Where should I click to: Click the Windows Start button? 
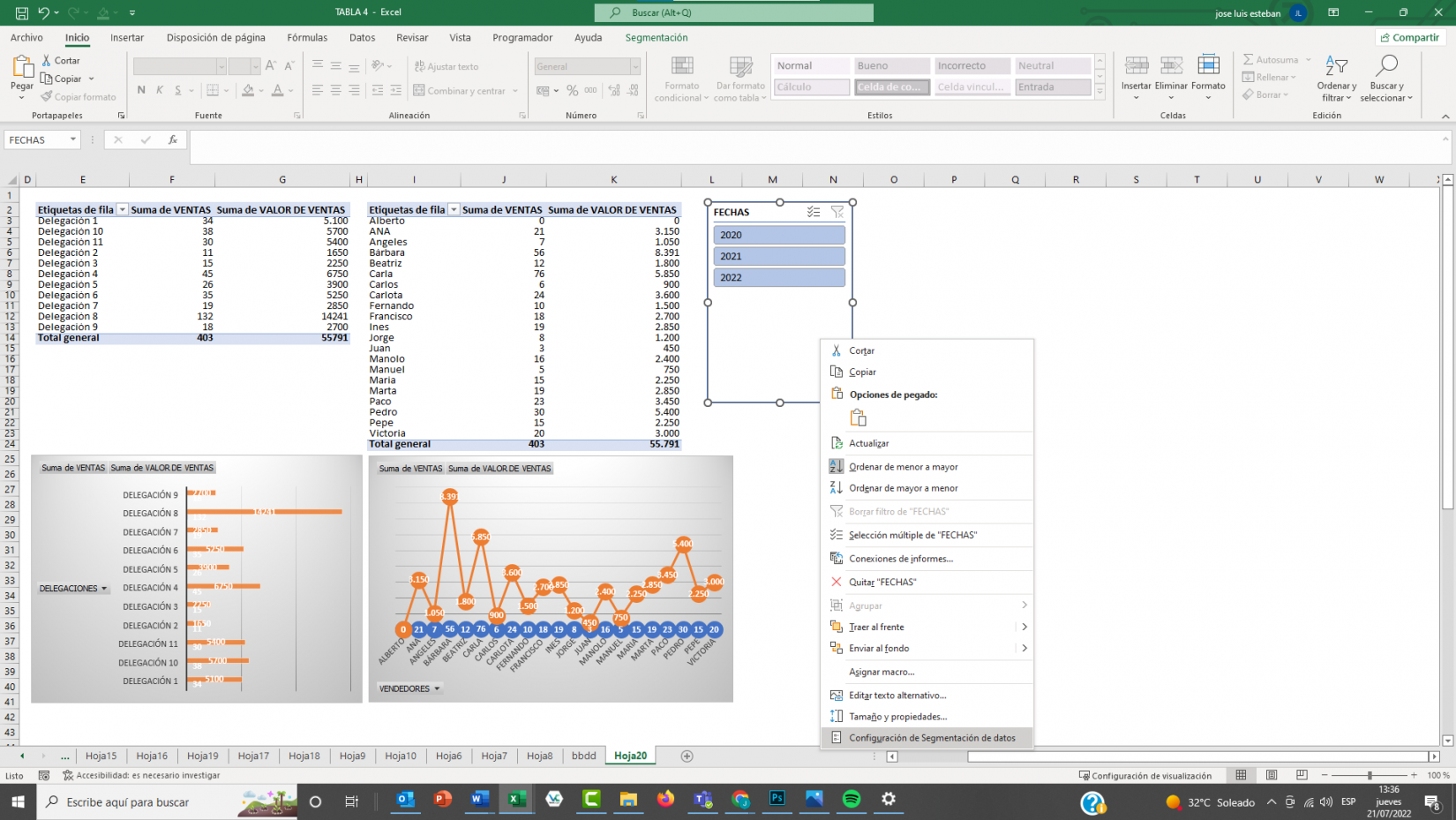point(18,801)
